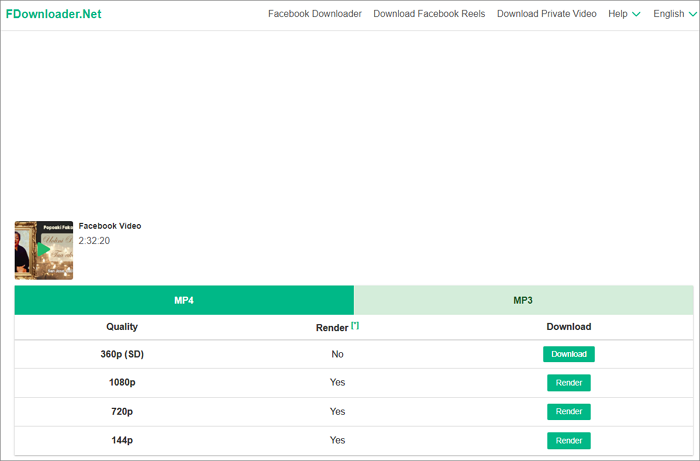Screen dimensions: 700x461
Task: Click the FDownloader.Net logo
Action: click(x=54, y=15)
